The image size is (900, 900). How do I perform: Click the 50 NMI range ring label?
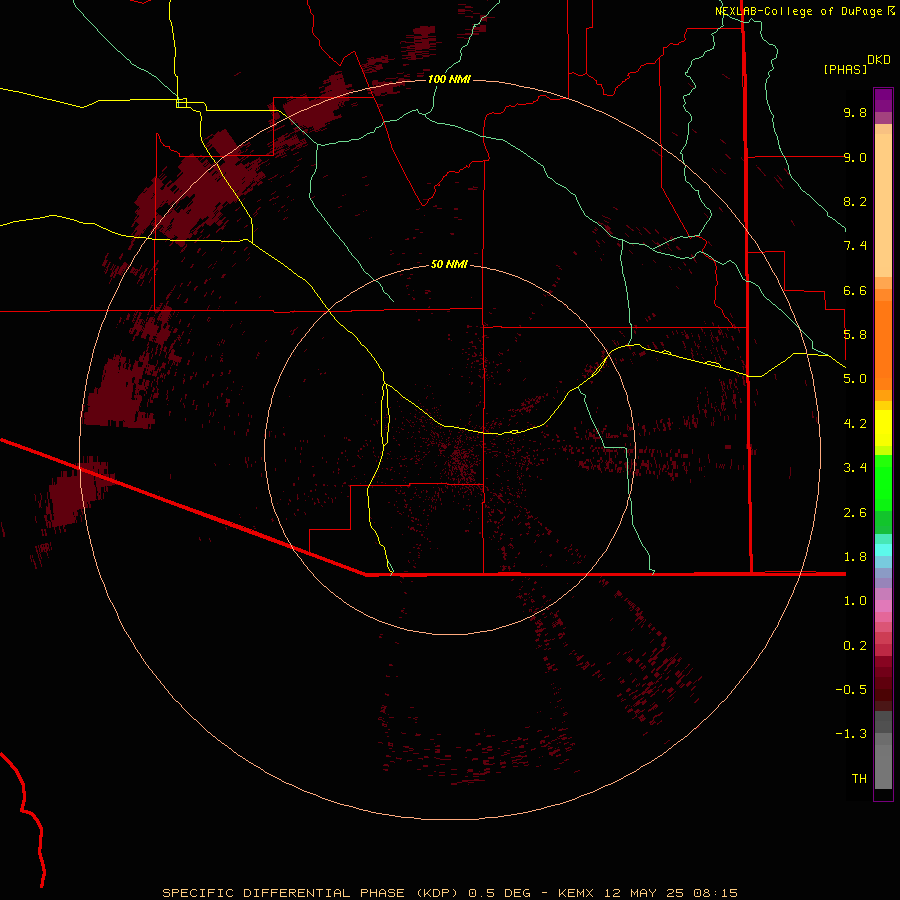pos(449,264)
